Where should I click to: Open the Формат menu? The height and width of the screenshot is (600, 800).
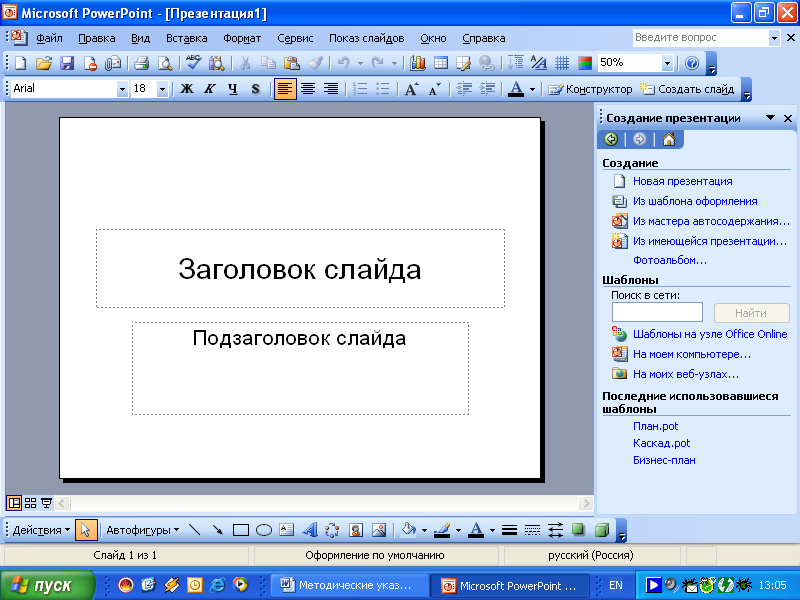tap(242, 38)
